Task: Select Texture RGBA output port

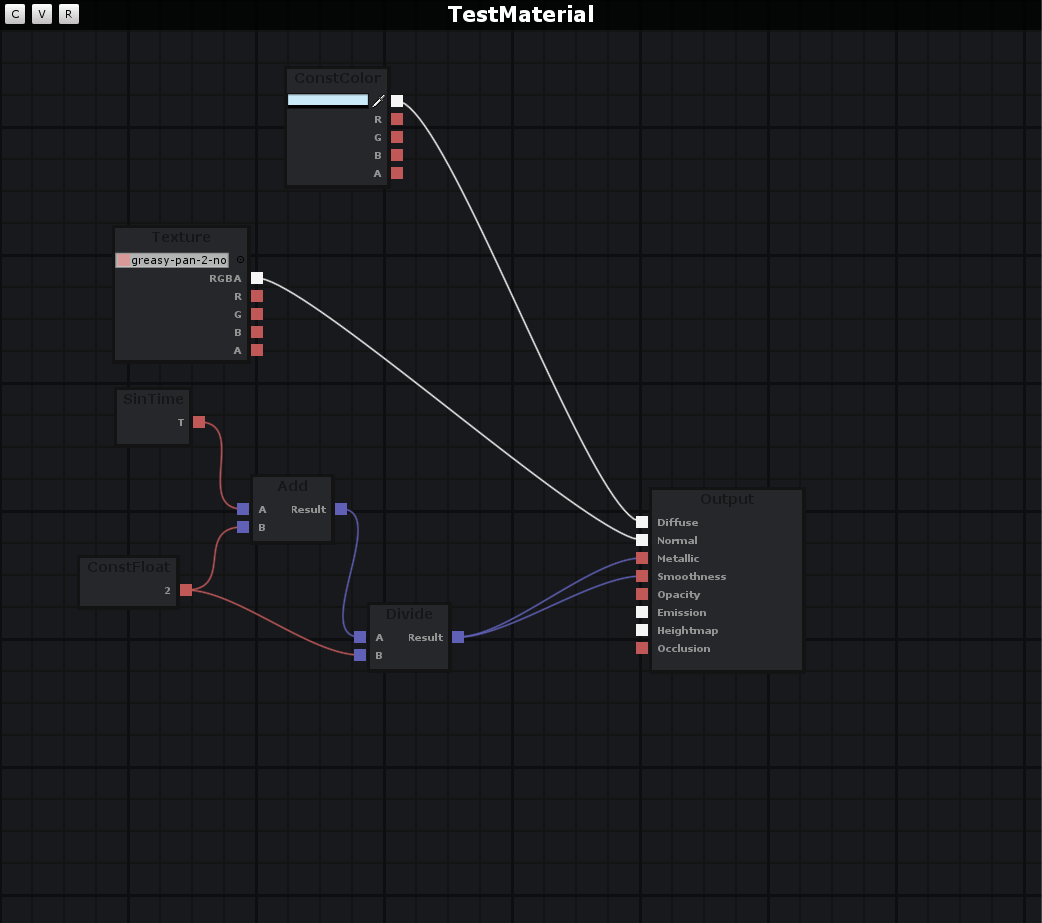Action: point(257,278)
